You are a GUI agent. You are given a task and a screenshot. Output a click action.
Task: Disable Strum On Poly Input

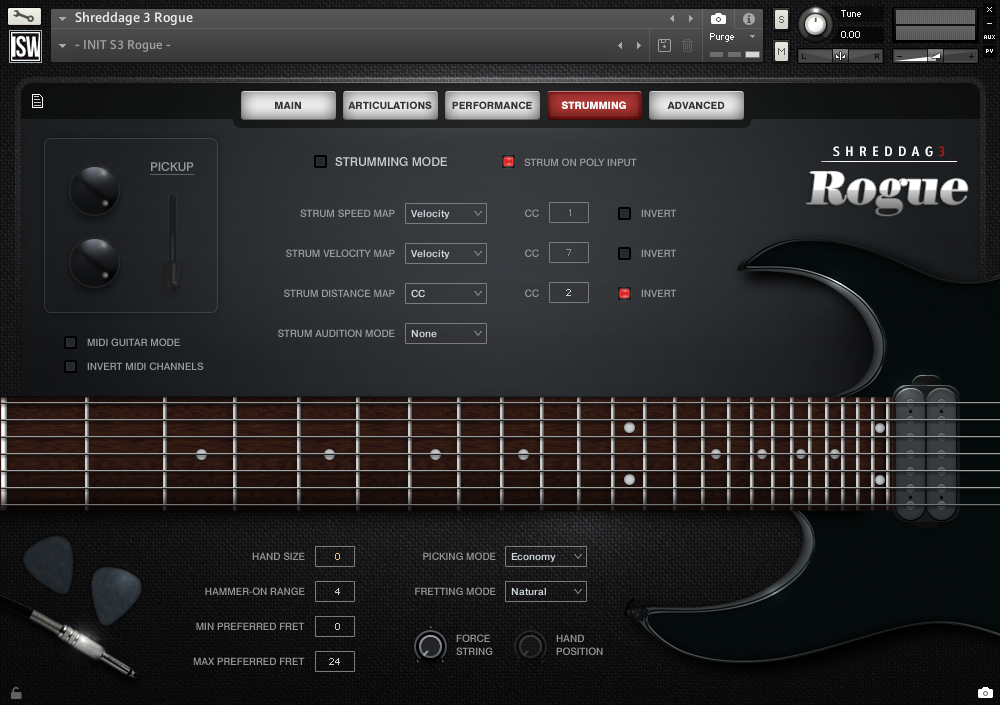509,161
